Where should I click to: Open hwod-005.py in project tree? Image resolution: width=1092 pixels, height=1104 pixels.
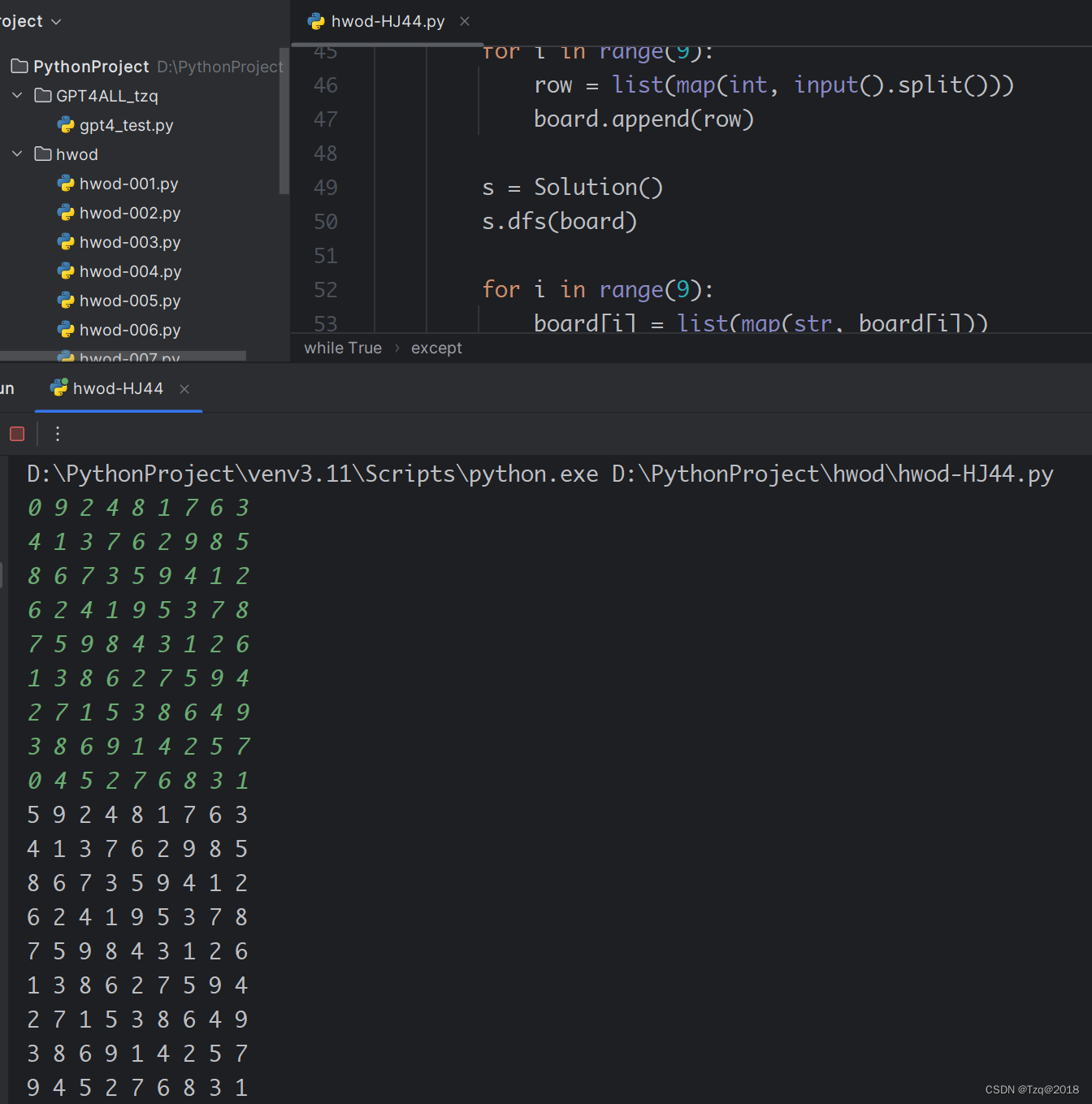(130, 301)
